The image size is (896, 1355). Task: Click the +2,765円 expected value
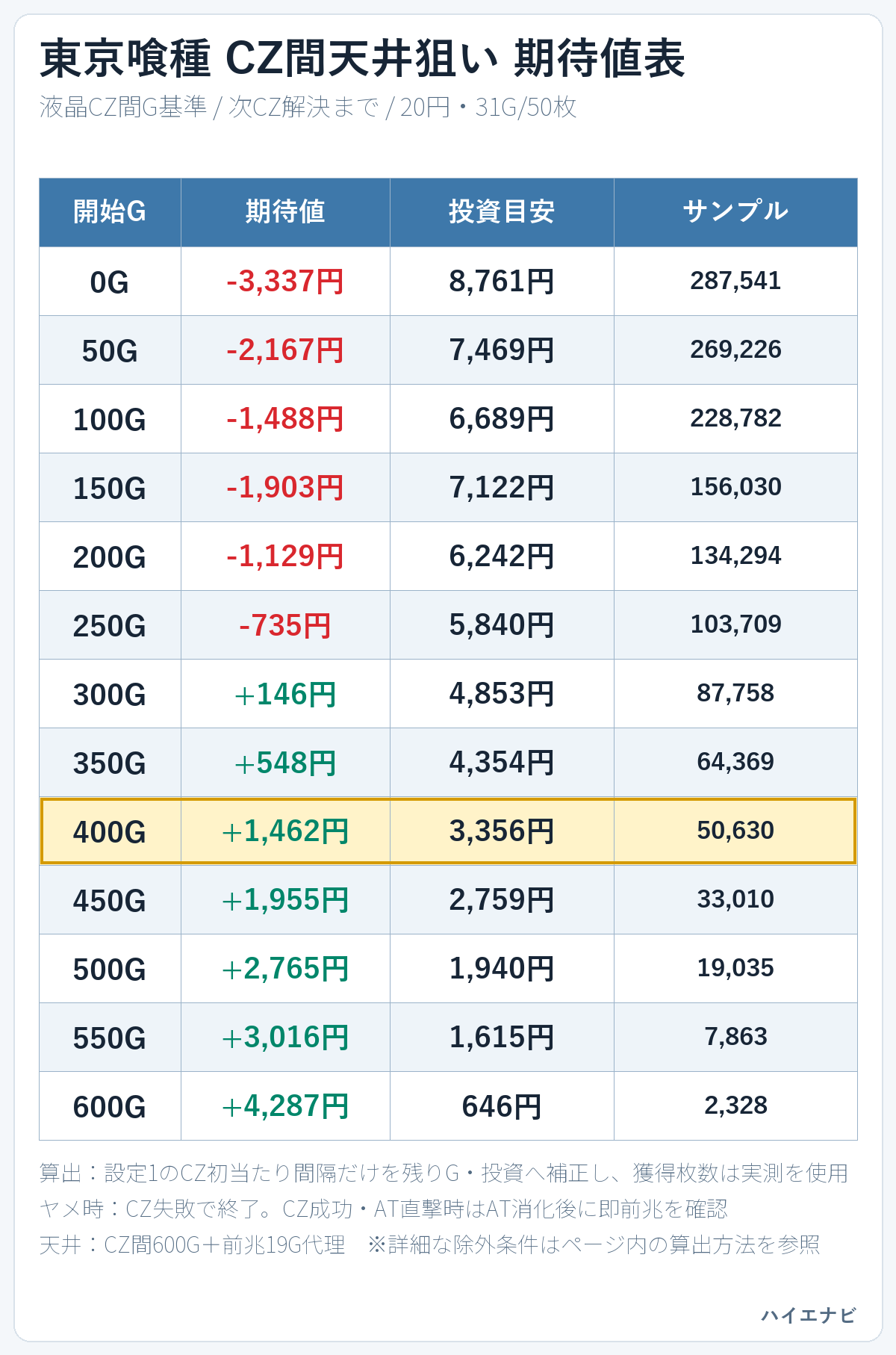pyautogui.click(x=285, y=969)
